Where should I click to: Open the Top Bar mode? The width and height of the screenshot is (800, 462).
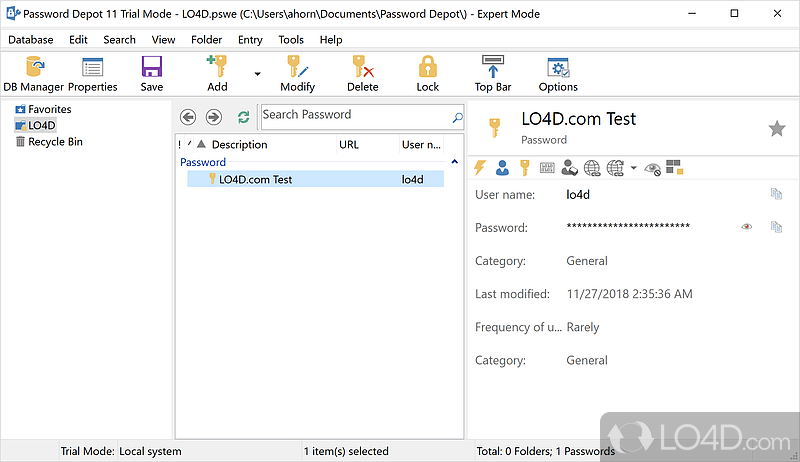point(493,74)
